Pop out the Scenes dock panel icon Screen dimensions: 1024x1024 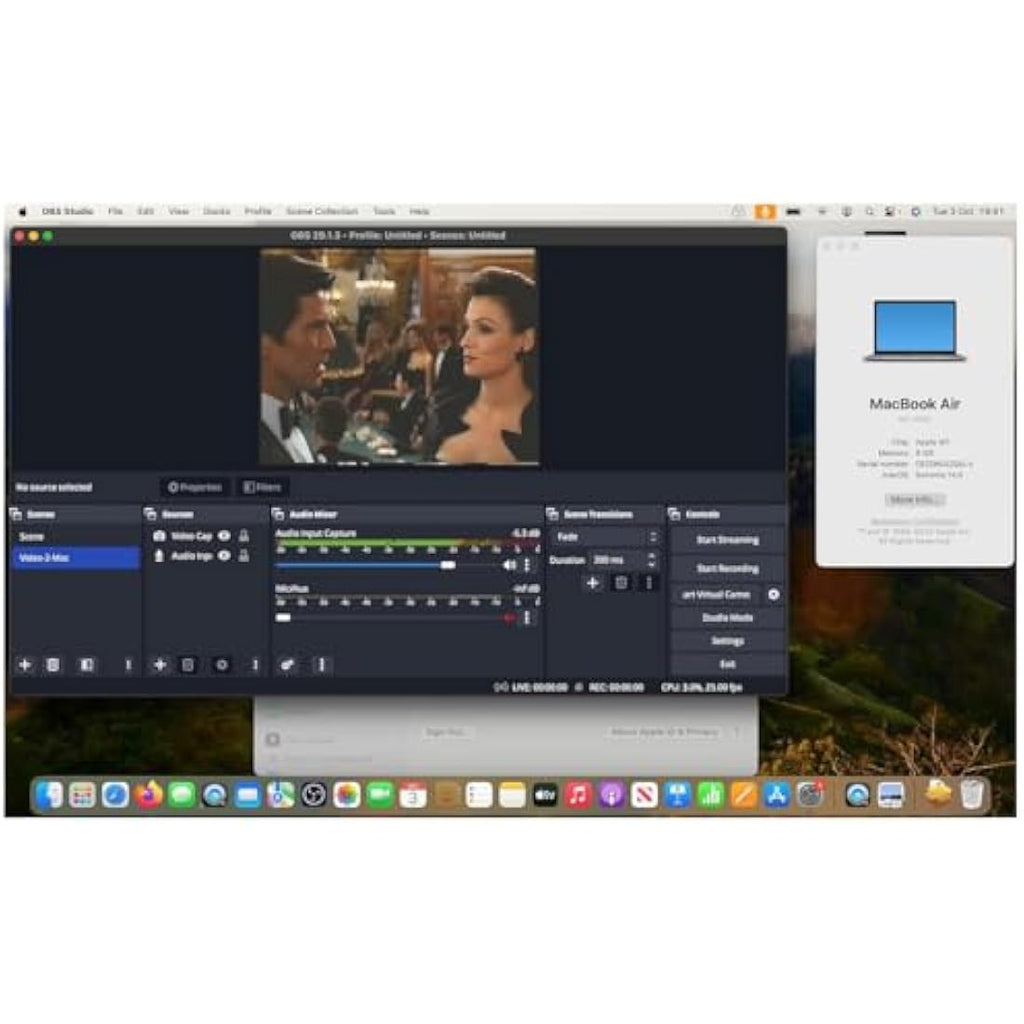[16, 514]
